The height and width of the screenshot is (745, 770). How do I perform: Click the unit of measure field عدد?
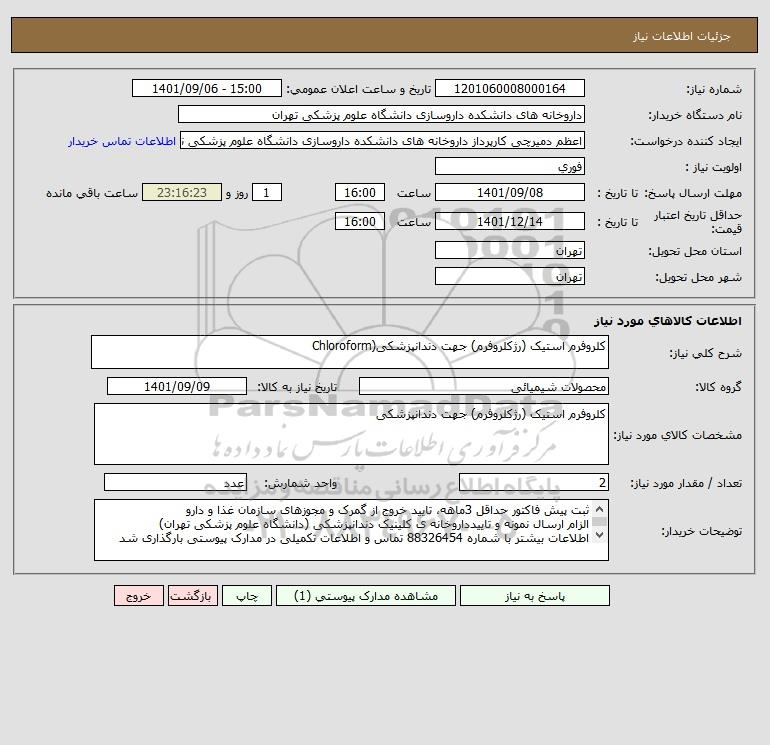tap(175, 482)
